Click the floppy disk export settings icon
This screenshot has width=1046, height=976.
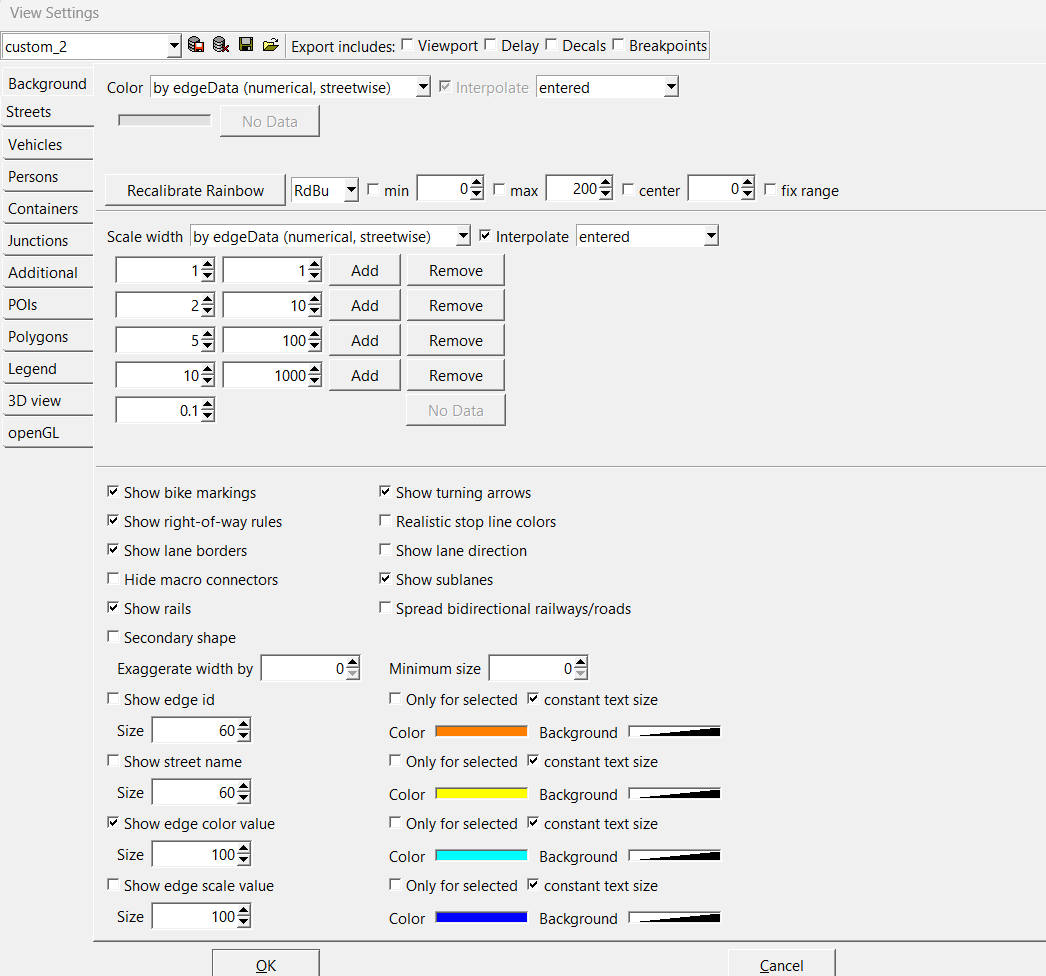tap(246, 45)
